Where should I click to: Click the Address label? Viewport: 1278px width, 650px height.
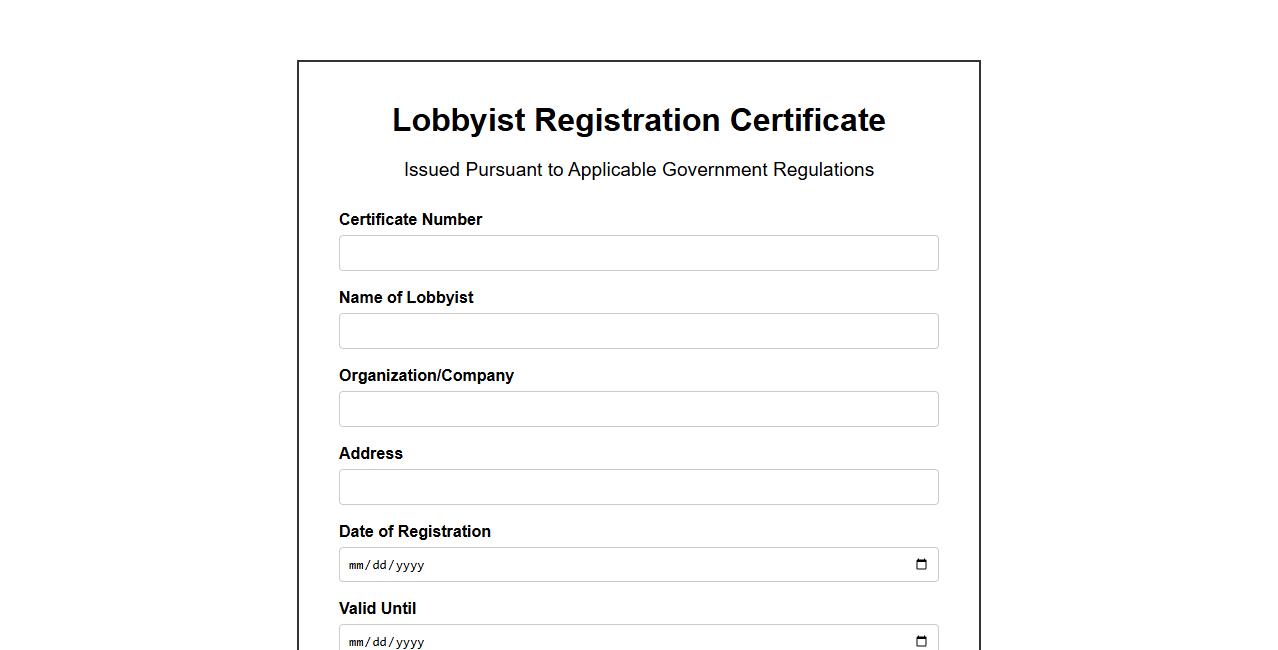(371, 453)
